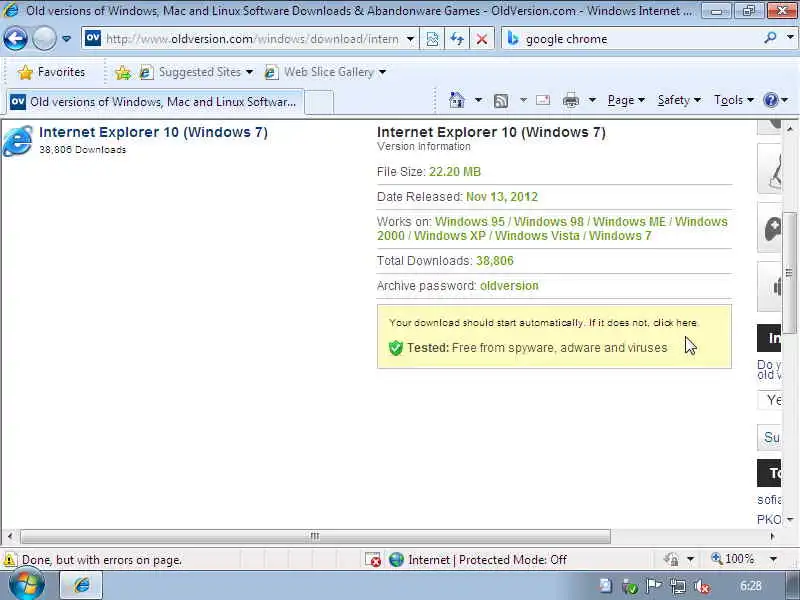The width and height of the screenshot is (800, 600).
Task: Click the Internet Explorer 10 (Windows 7) heading link
Action: [x=153, y=132]
